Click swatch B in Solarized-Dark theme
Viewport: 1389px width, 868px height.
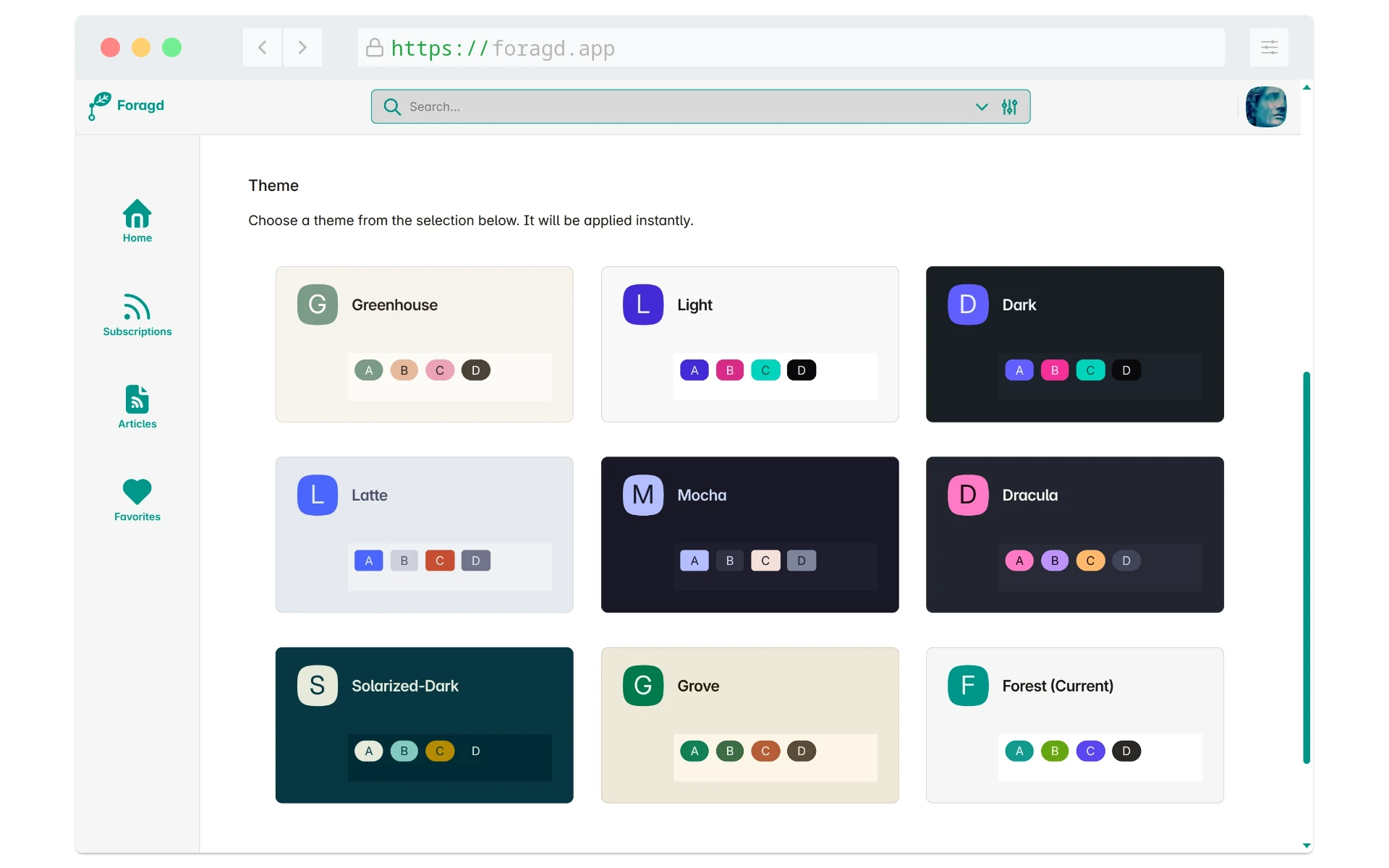point(404,751)
